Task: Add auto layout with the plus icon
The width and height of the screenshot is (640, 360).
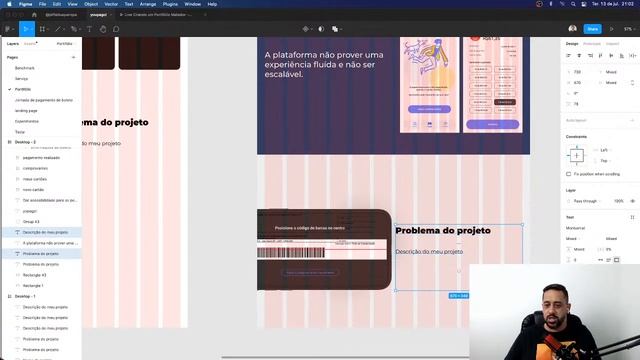Action: 632,120
